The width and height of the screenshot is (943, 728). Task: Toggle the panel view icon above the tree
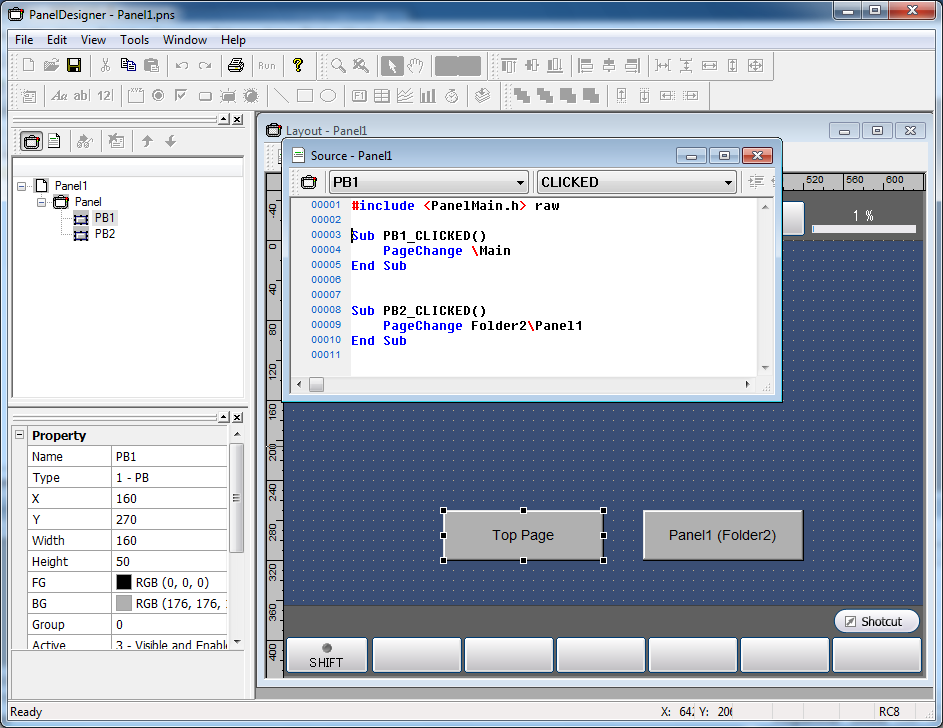pos(32,141)
